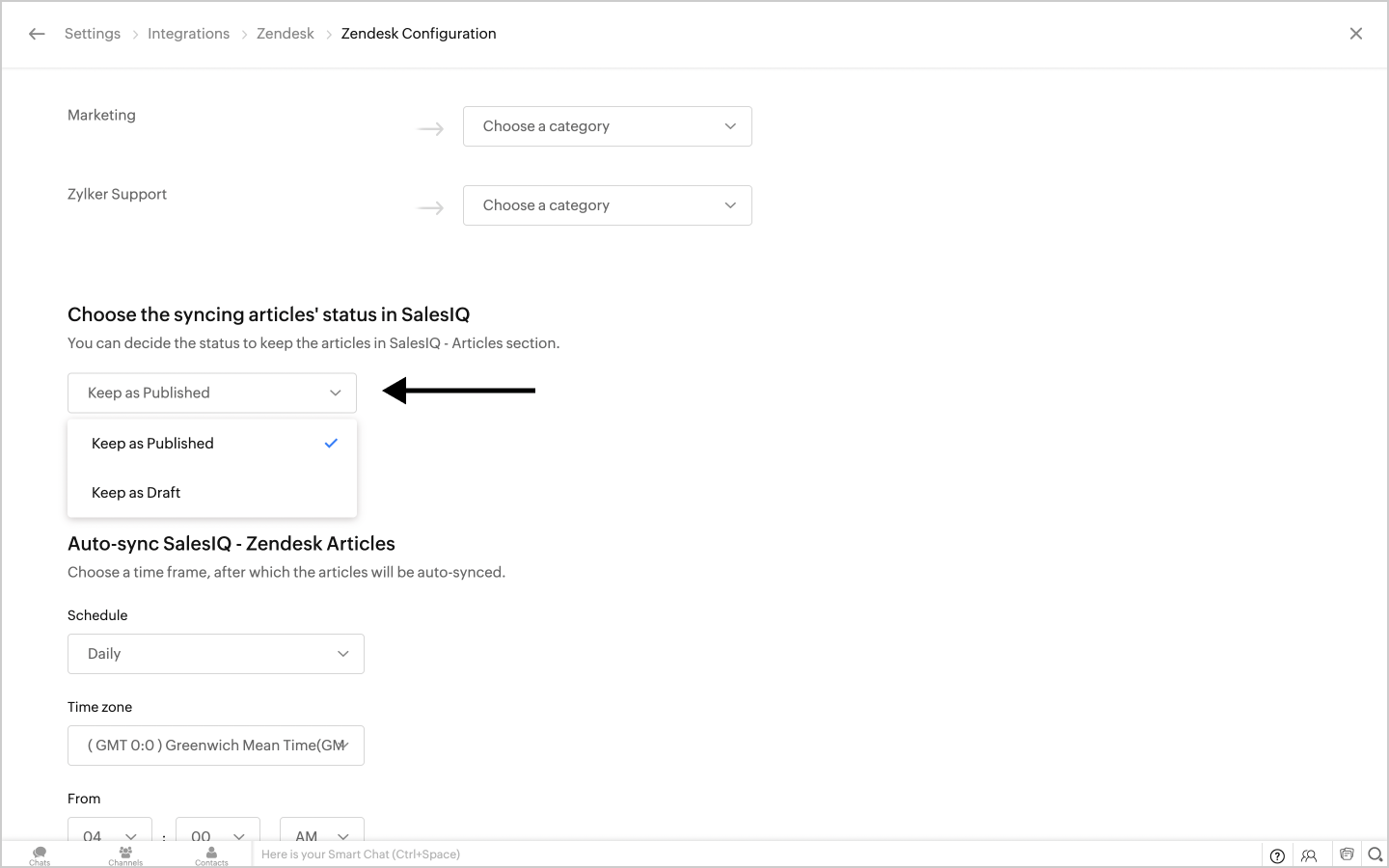Viewport: 1389px width, 868px height.
Task: Open the Marketing category dropdown
Action: pos(608,126)
